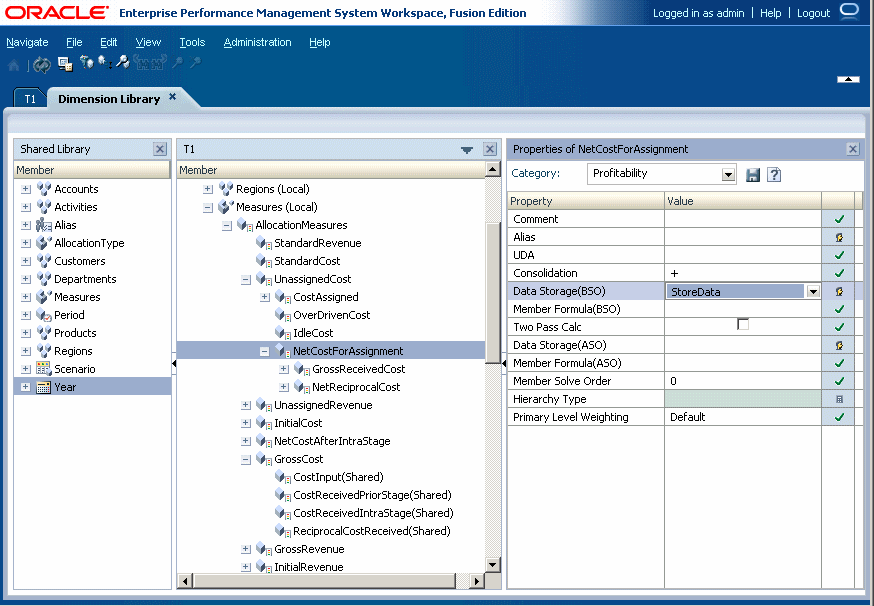Click the Period dimension icon in Shared Library

coord(43,315)
